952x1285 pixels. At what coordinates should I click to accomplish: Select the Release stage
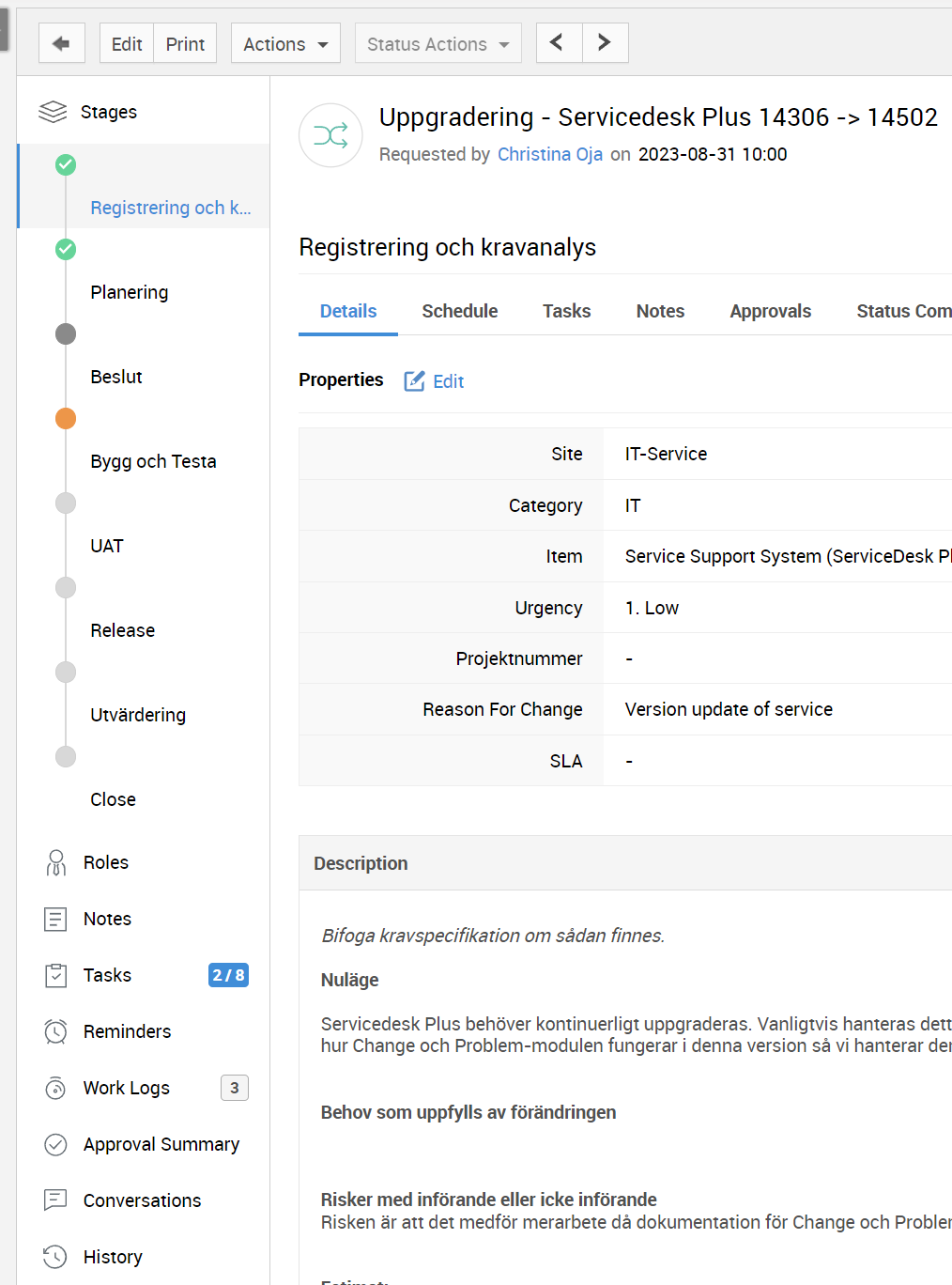click(x=123, y=630)
